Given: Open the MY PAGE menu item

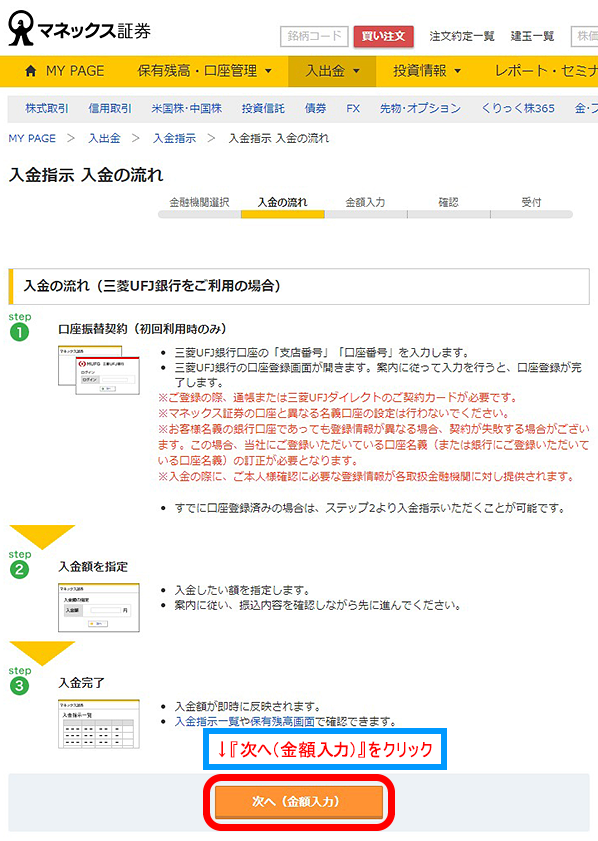Looking at the screenshot, I should (x=75, y=71).
